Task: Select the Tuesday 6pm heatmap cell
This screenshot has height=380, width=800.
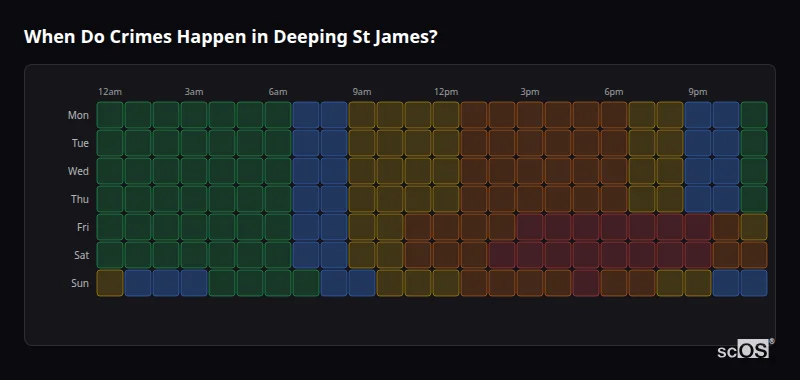Action: [x=614, y=143]
